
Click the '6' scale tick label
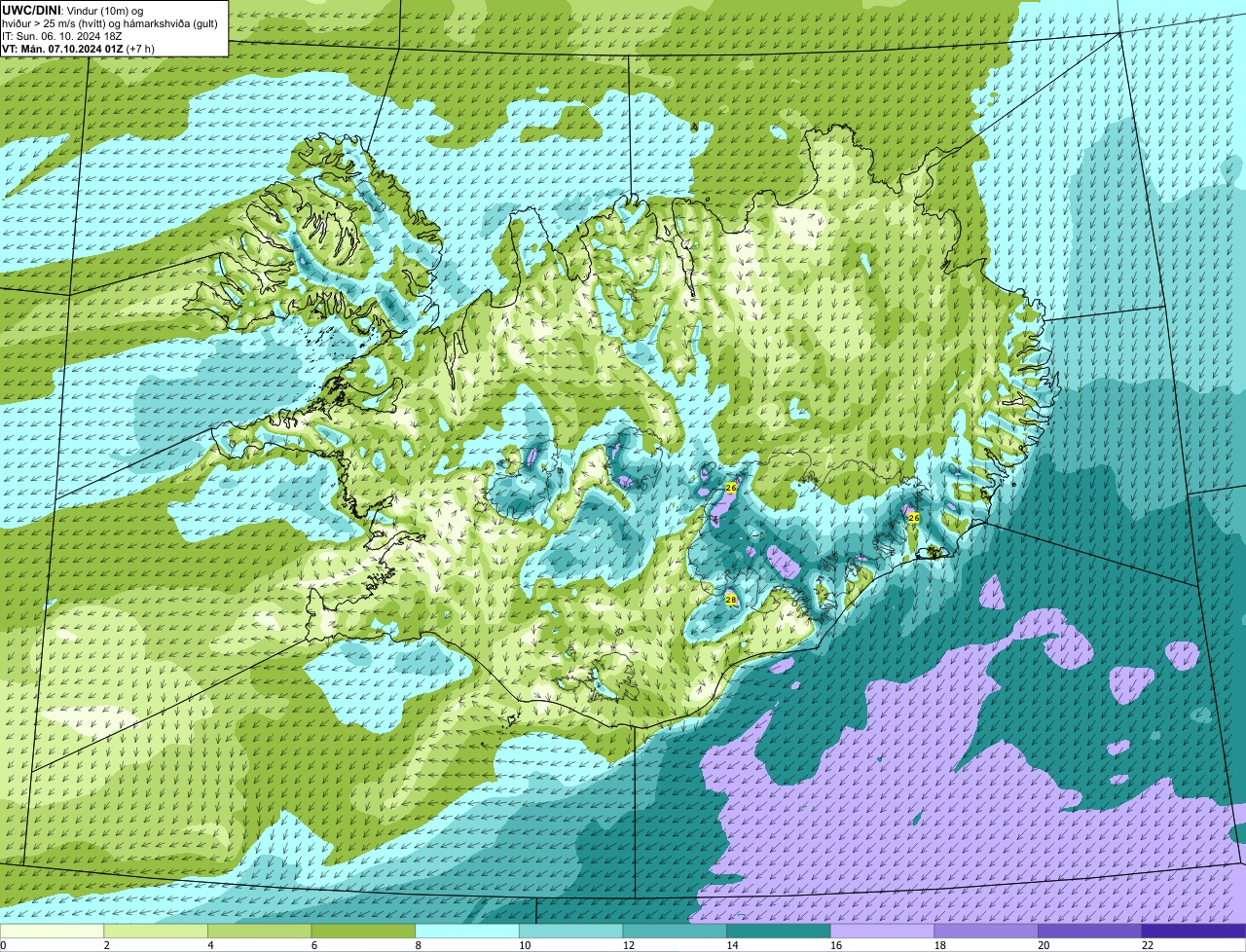313,945
